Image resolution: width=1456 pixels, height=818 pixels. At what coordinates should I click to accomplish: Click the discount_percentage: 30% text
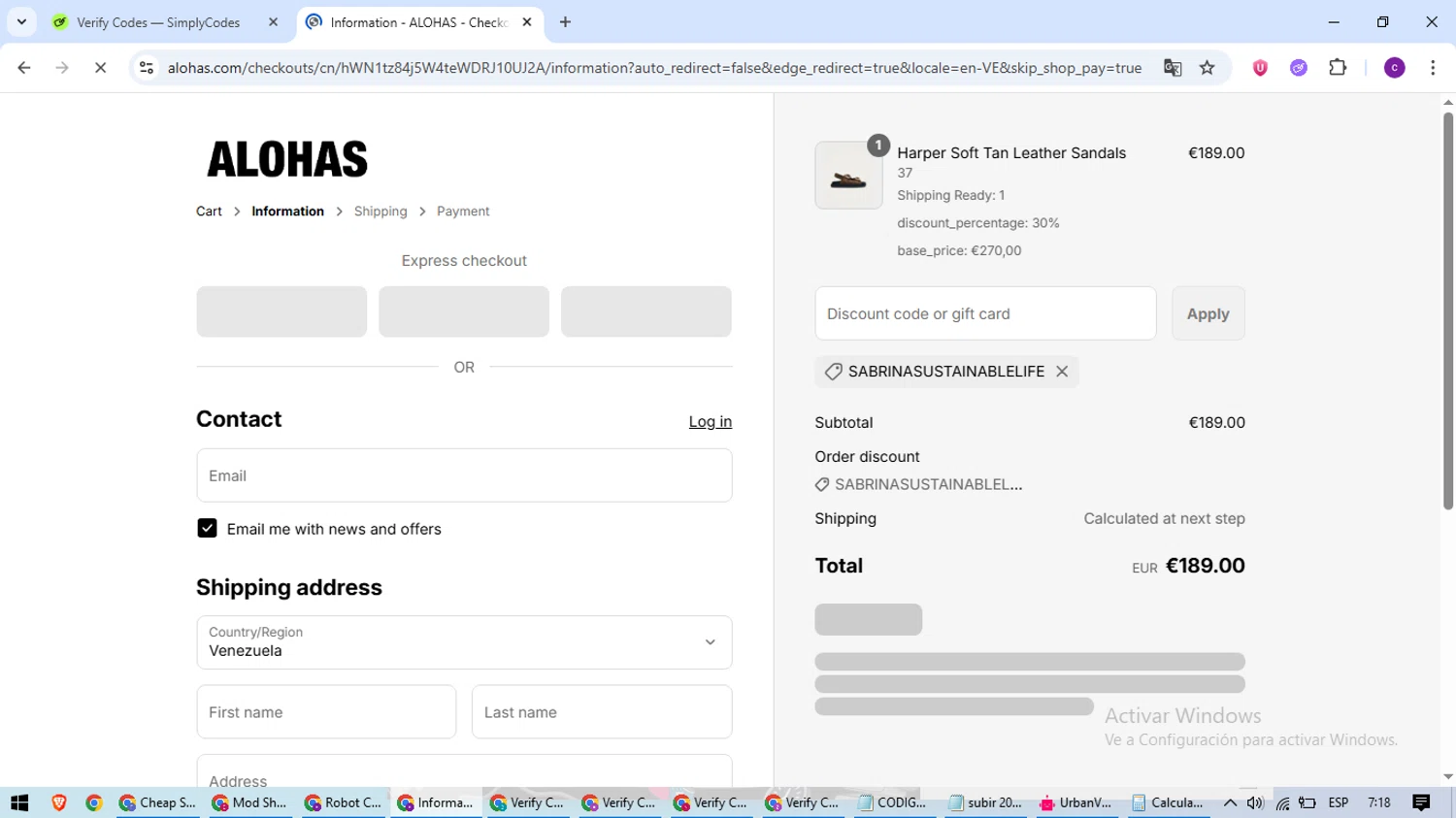click(978, 223)
